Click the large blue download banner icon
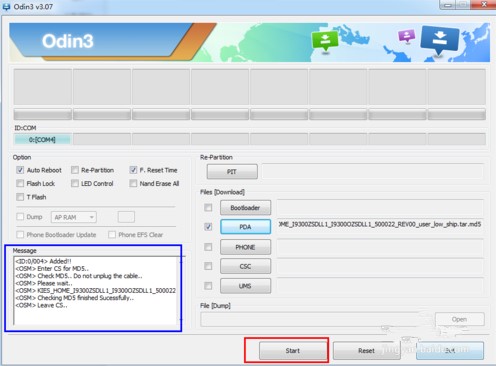Screen dimensions: 496x366 (x=439, y=39)
